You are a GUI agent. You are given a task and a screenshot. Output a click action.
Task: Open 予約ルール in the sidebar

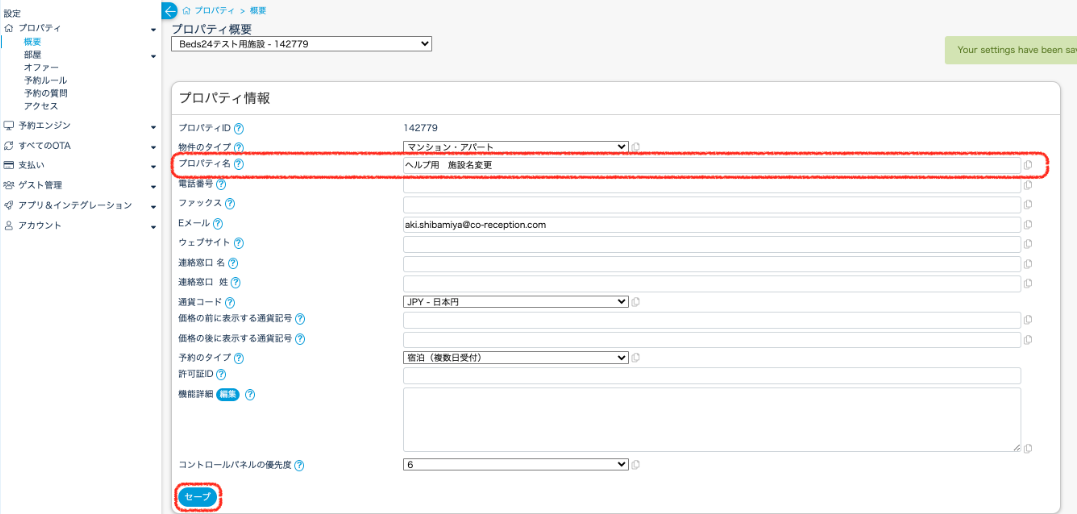click(46, 80)
